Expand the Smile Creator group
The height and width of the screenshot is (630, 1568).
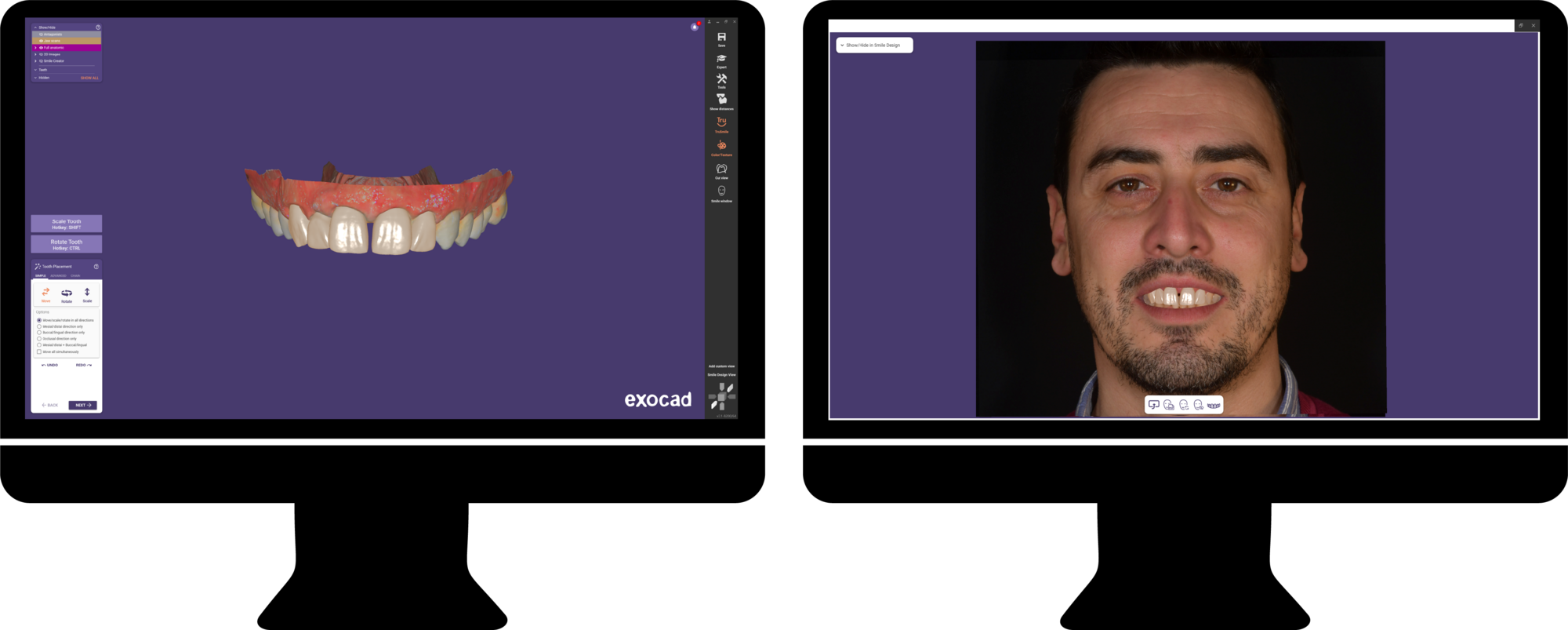[x=35, y=61]
